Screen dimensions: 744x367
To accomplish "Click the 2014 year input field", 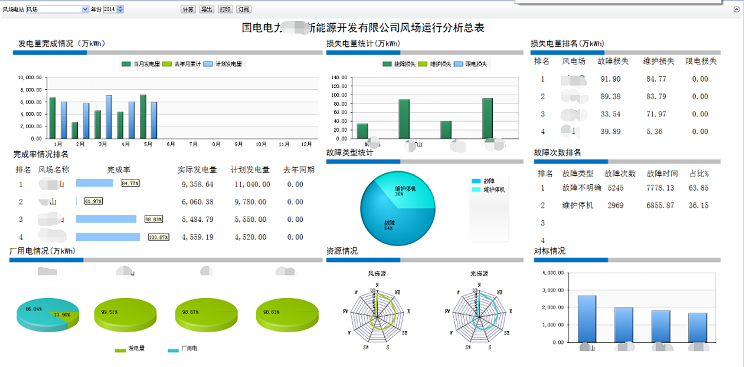I will tap(110, 9).
